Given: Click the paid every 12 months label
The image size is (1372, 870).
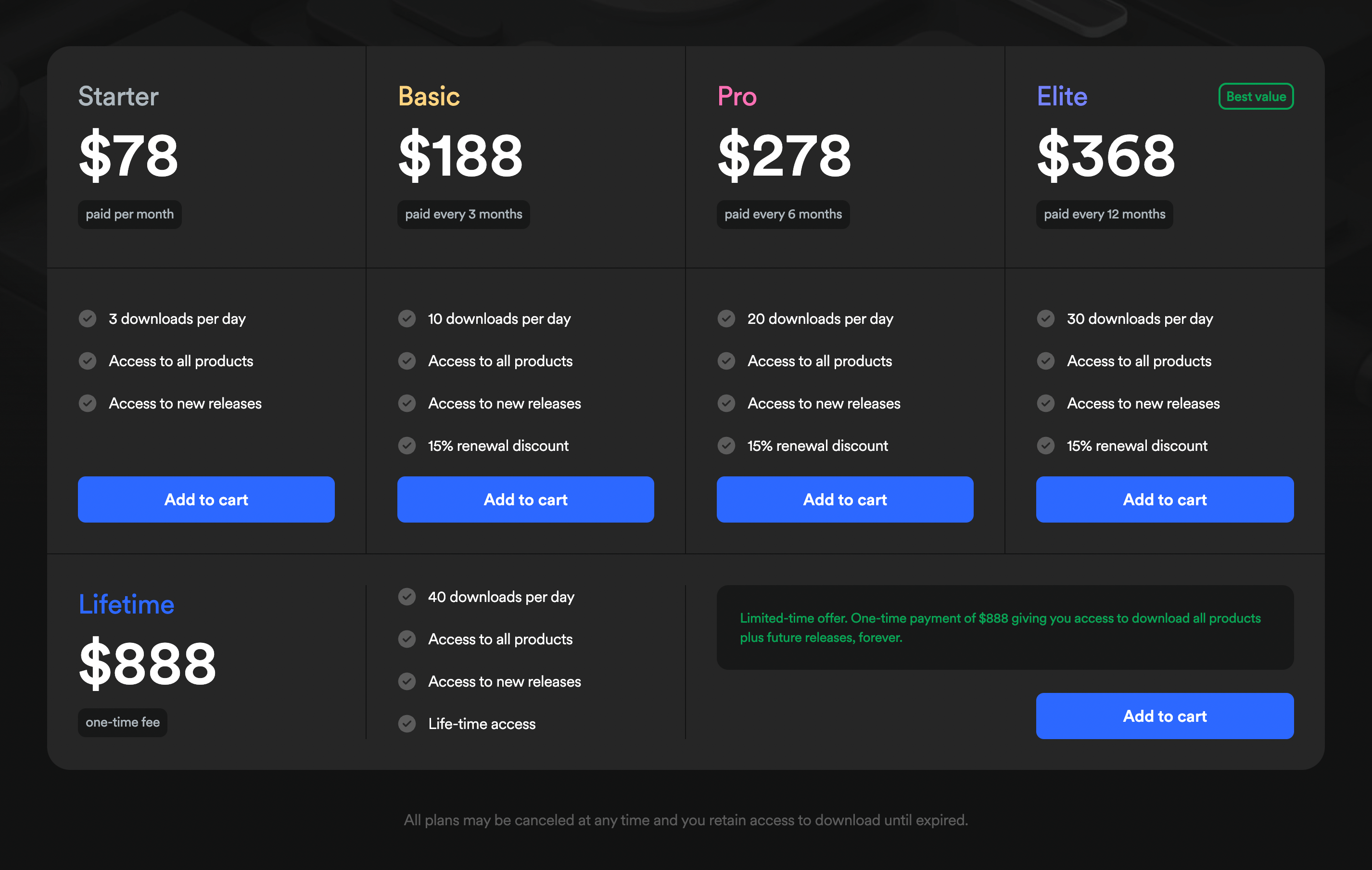Looking at the screenshot, I should click(1104, 215).
